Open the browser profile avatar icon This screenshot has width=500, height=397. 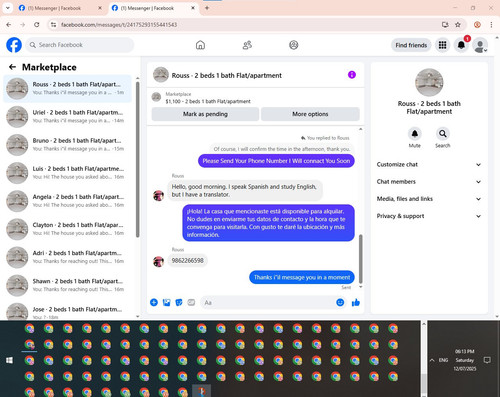click(x=477, y=25)
